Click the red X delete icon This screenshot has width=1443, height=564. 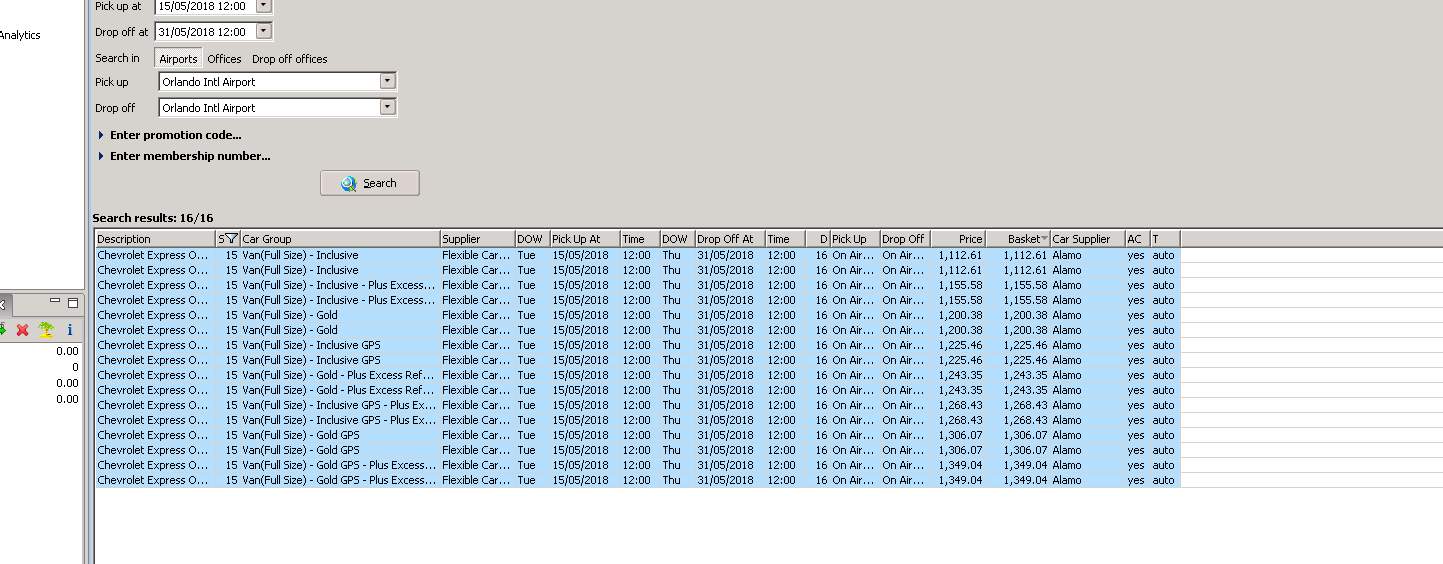(x=22, y=330)
